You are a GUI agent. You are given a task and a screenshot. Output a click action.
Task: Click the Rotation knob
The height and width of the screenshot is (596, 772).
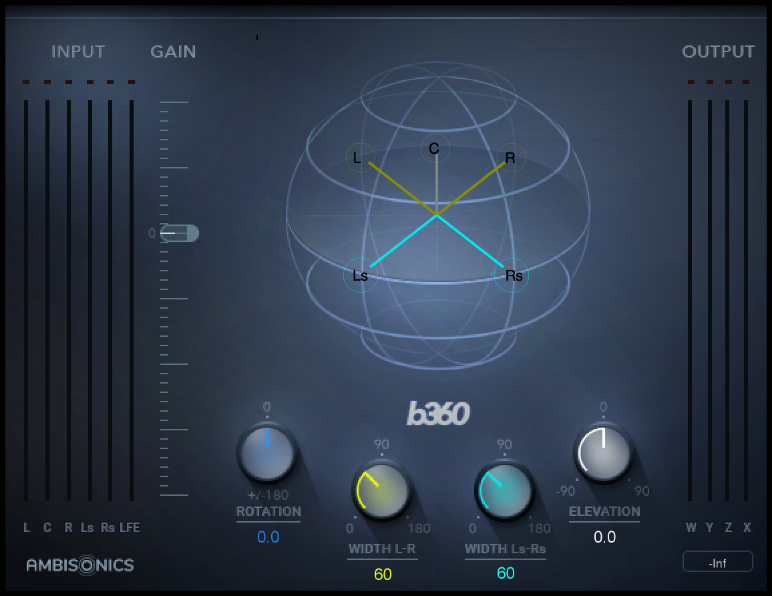267,452
